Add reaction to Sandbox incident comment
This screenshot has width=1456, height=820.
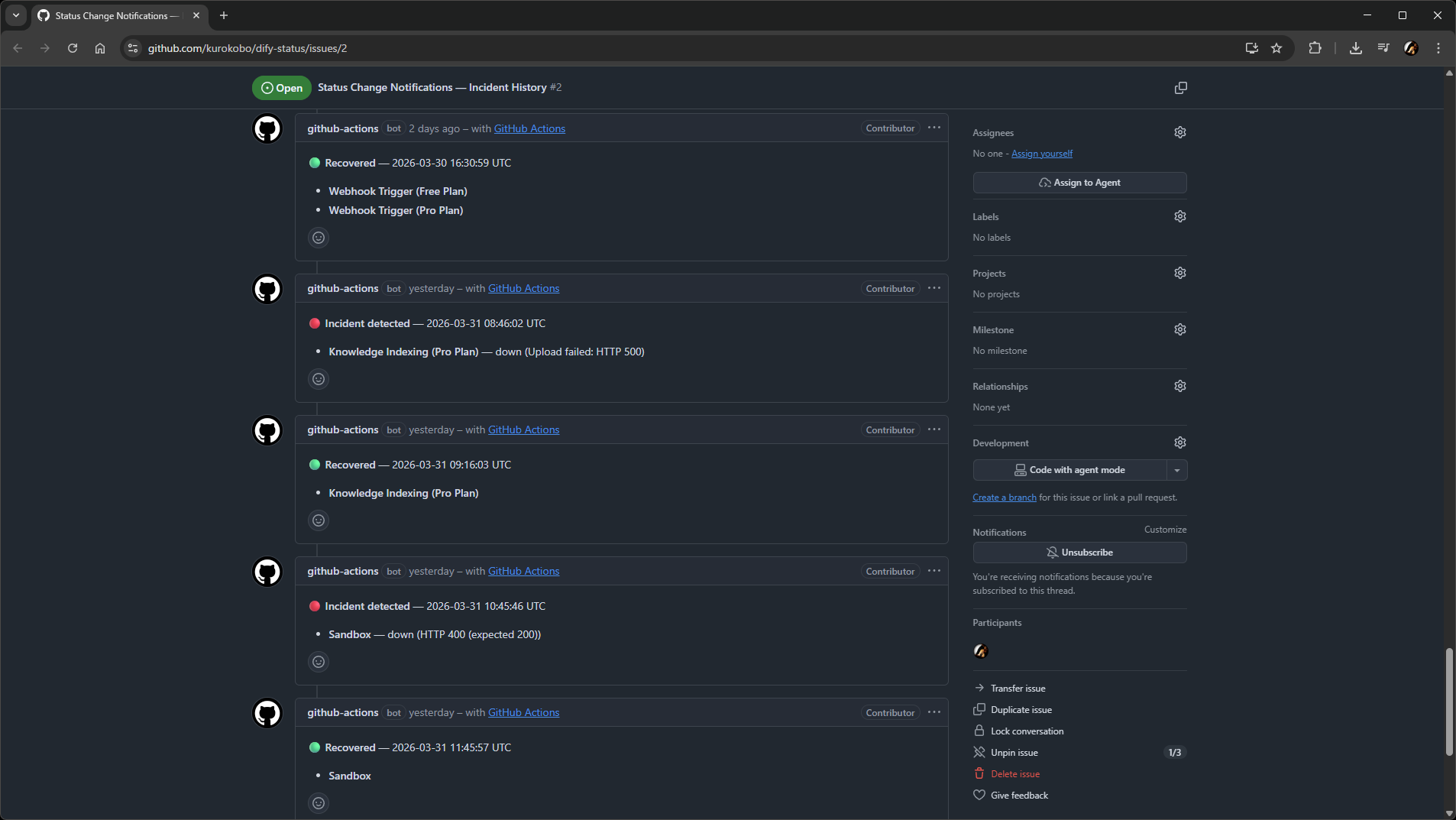click(x=319, y=662)
